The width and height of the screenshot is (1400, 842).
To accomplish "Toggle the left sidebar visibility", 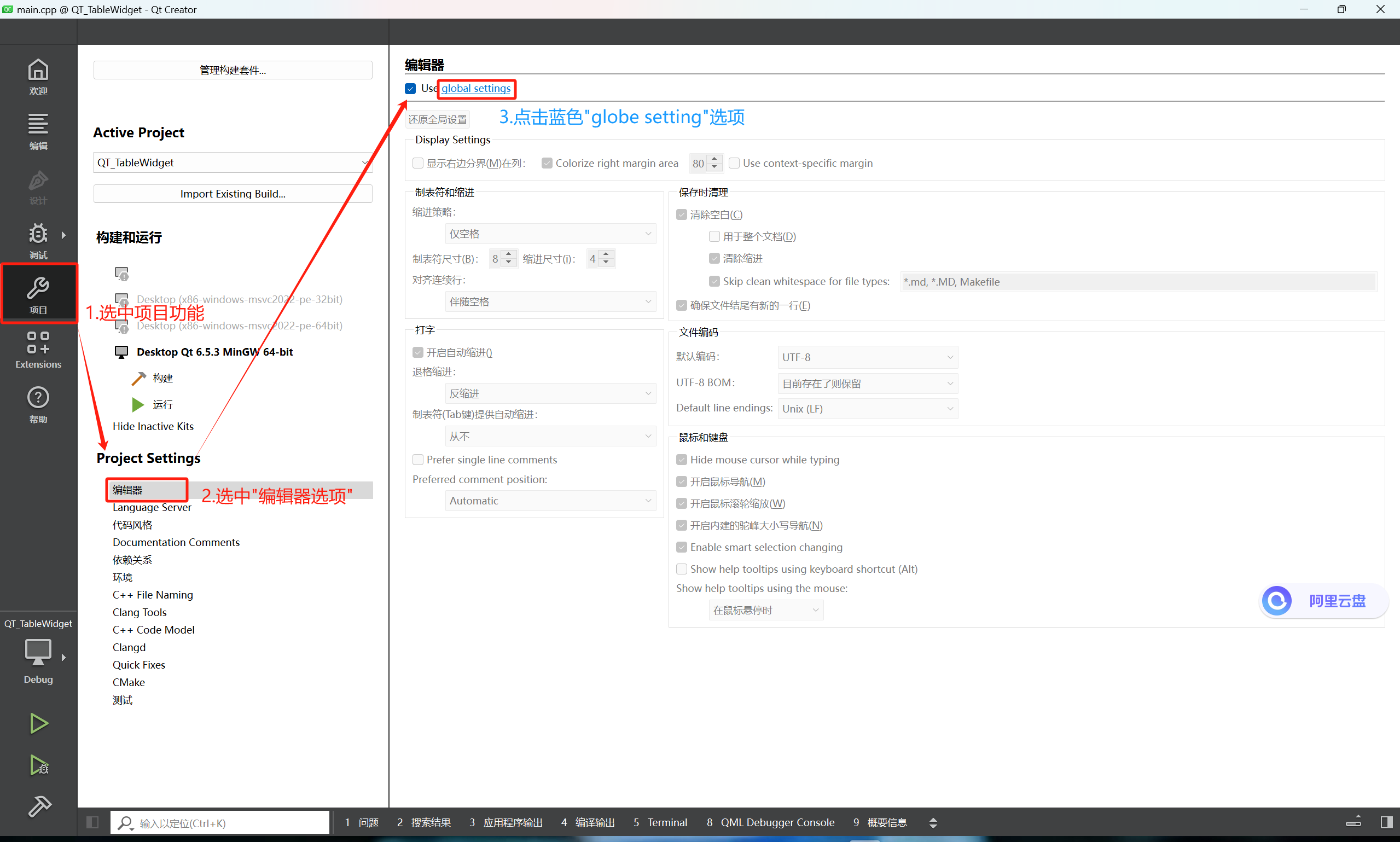I will (x=92, y=822).
